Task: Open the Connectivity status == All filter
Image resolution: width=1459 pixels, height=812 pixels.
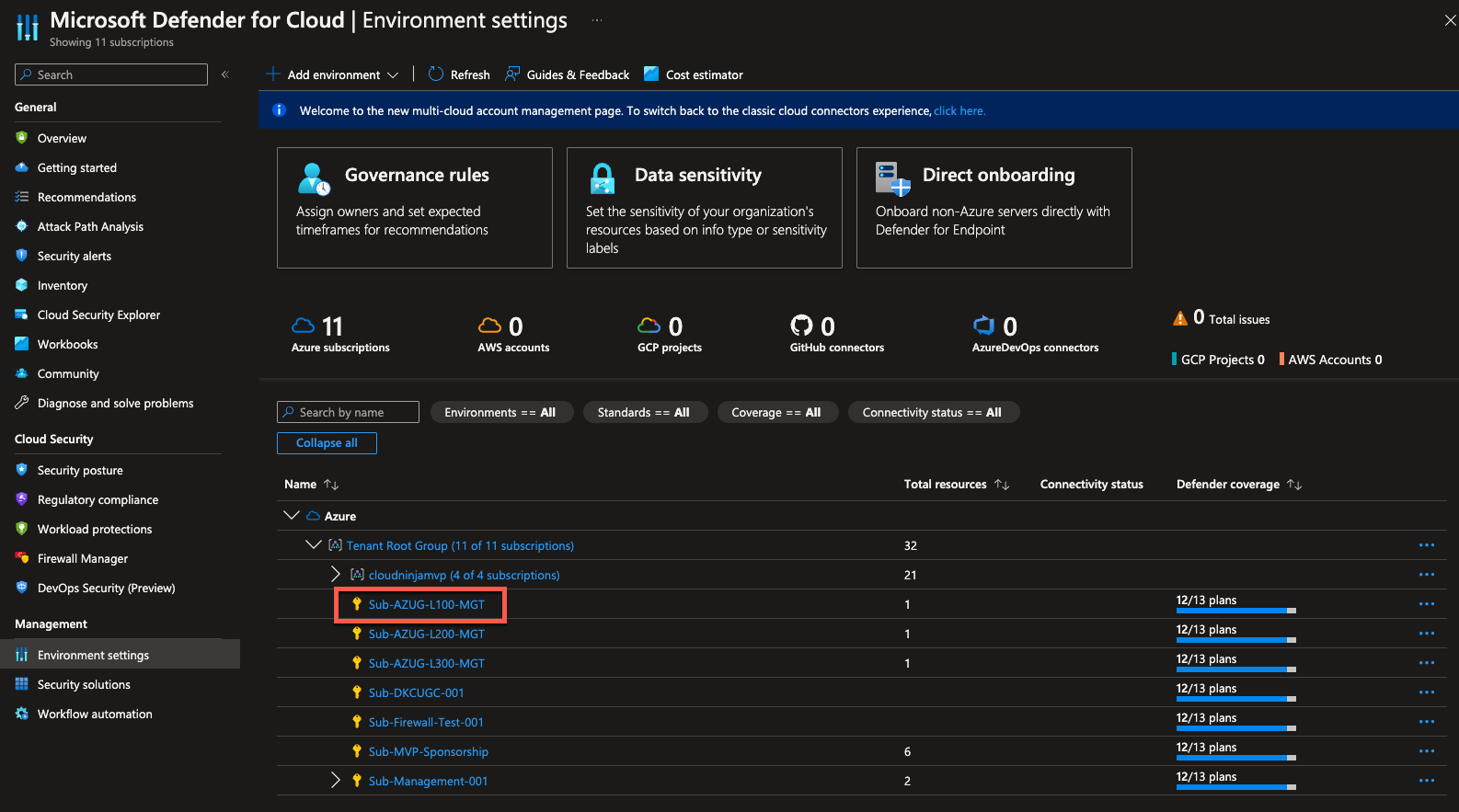Action: [x=934, y=412]
